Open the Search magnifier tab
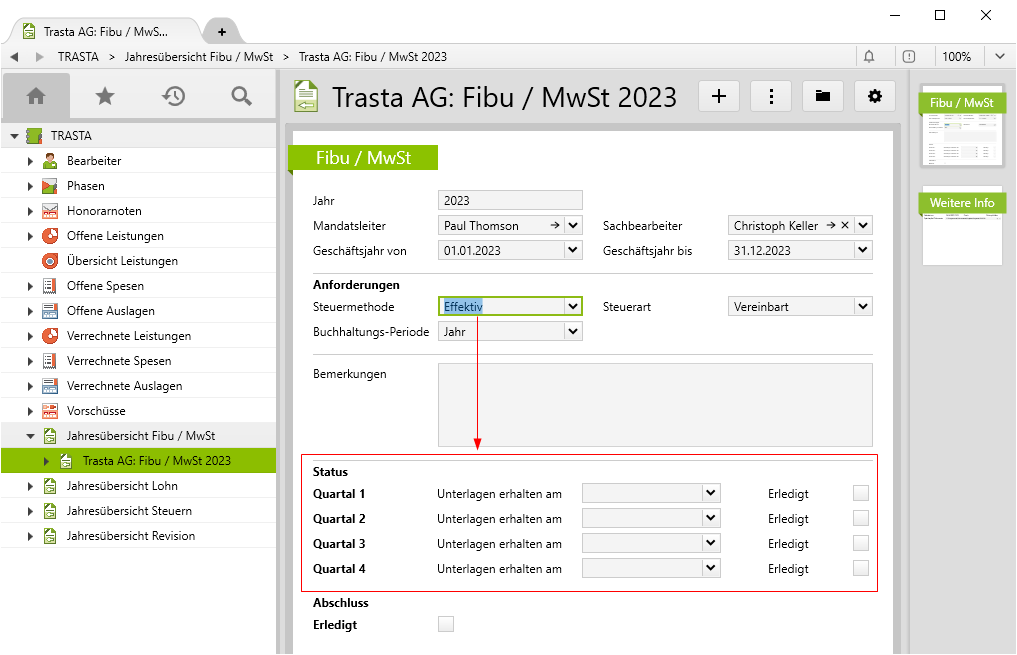This screenshot has width=1017, height=655. point(241,96)
